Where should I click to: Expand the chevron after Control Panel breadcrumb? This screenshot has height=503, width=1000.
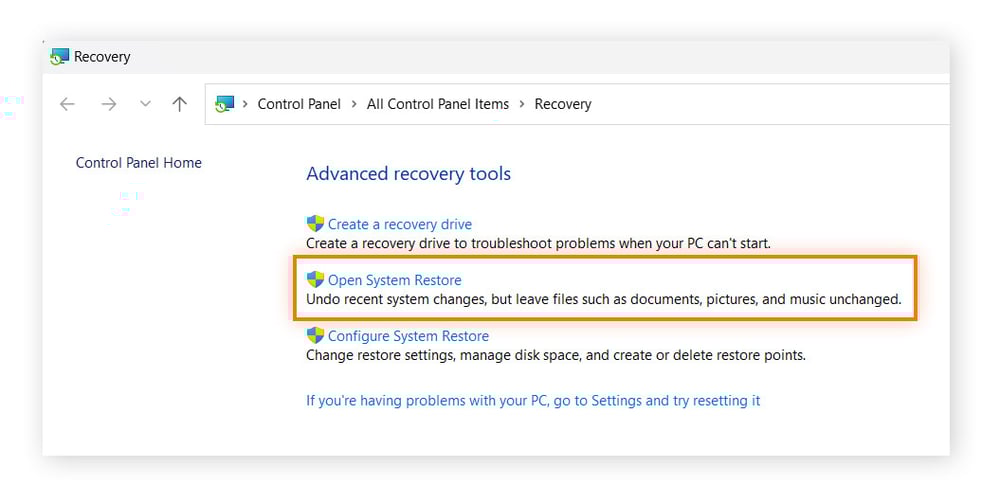[354, 104]
